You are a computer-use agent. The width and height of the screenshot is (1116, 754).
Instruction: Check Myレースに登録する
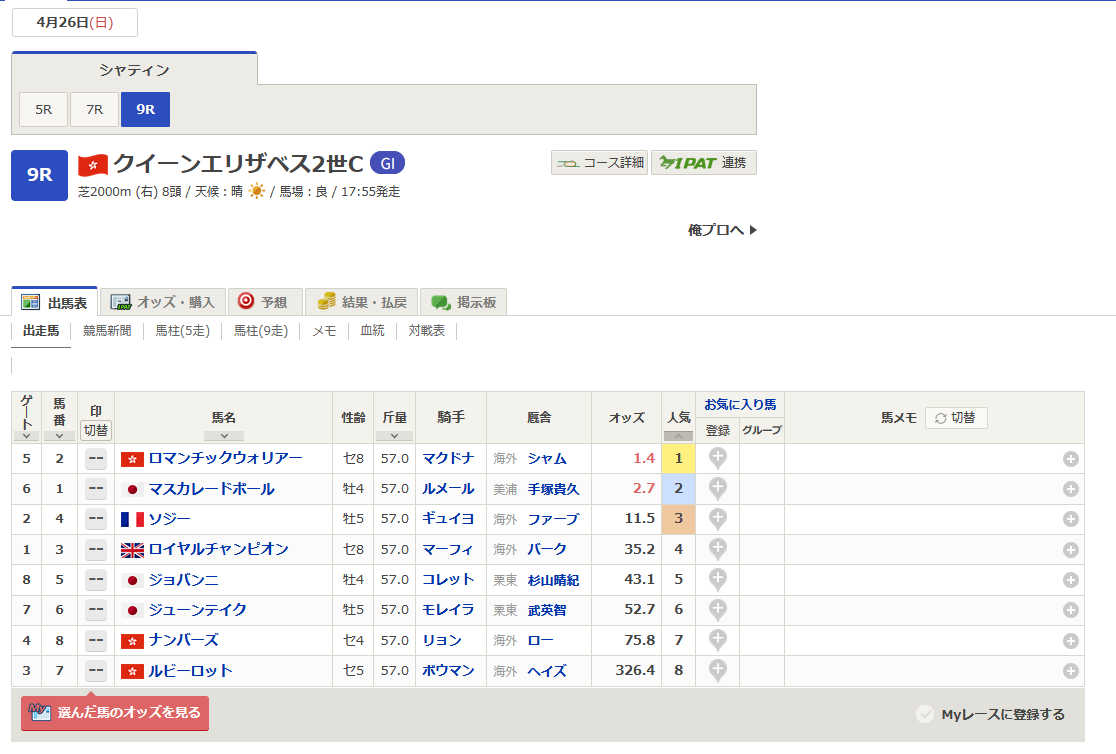(991, 714)
